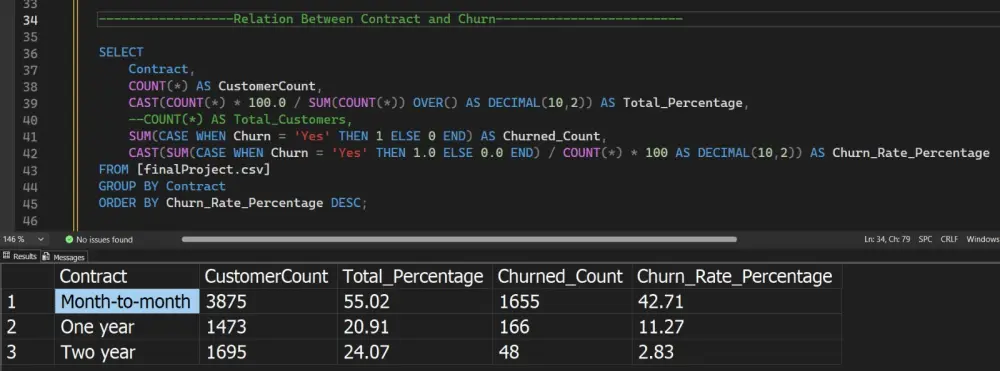Click the SELECT keyword on line 36
This screenshot has height=371, width=1000.
coord(121,52)
